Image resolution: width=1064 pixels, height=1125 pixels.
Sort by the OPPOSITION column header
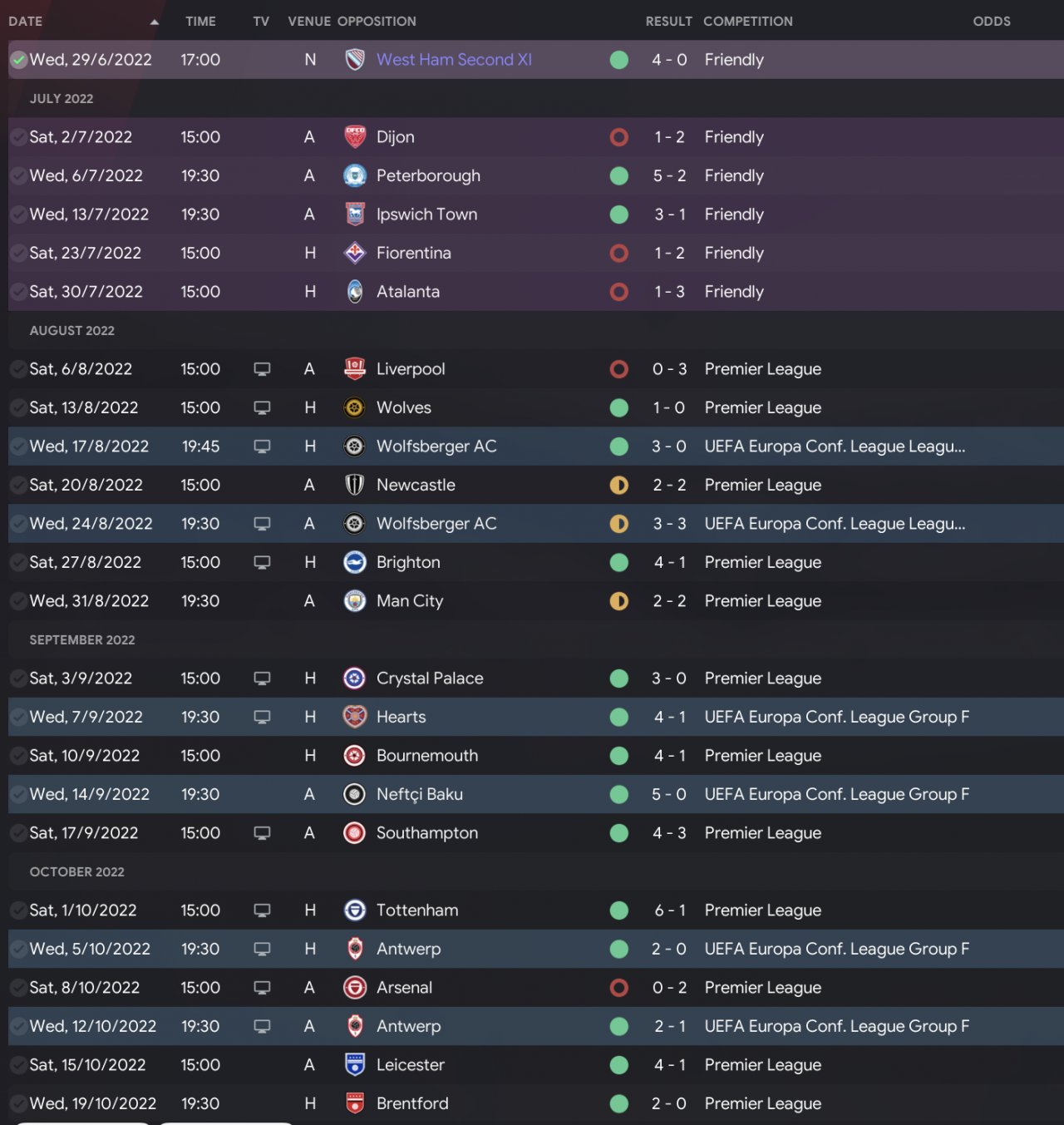pyautogui.click(x=377, y=22)
